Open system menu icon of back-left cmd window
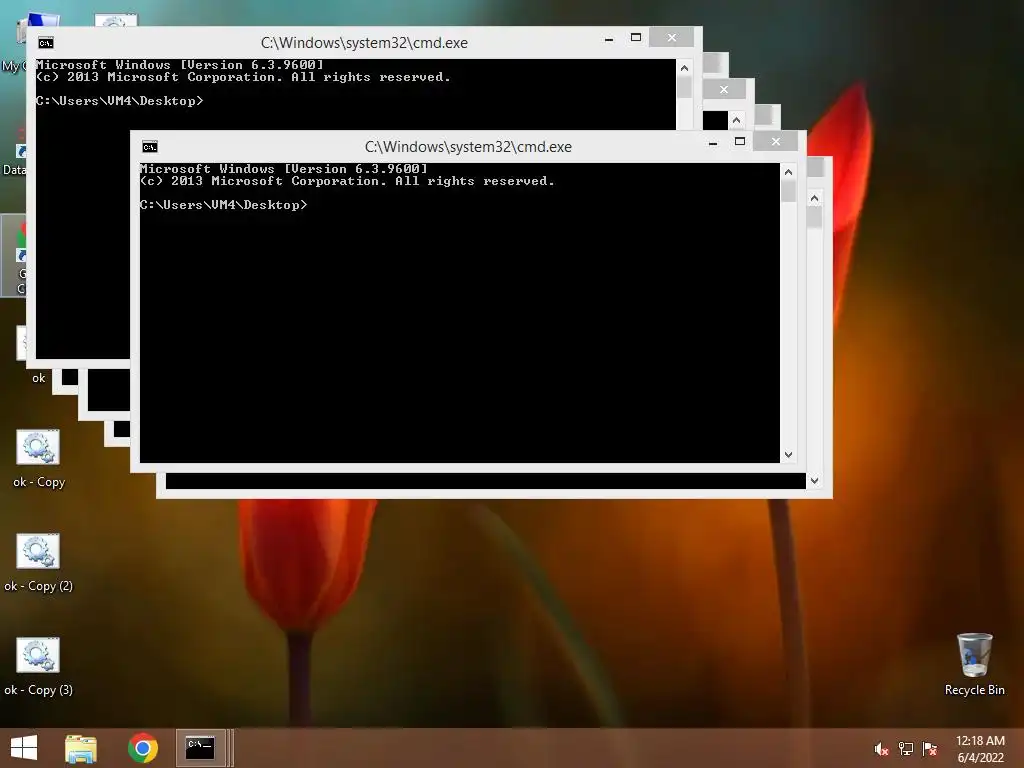Image resolution: width=1024 pixels, height=768 pixels. pos(46,43)
